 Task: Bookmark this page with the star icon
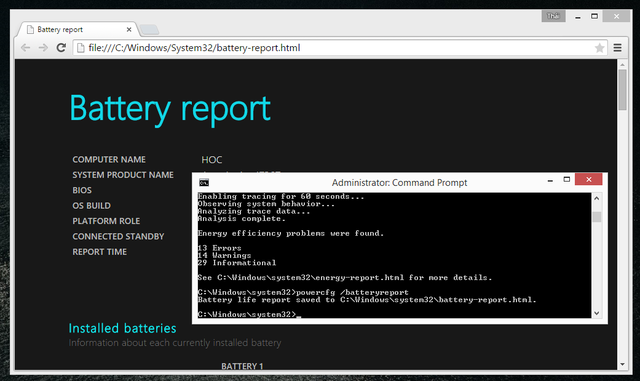599,48
